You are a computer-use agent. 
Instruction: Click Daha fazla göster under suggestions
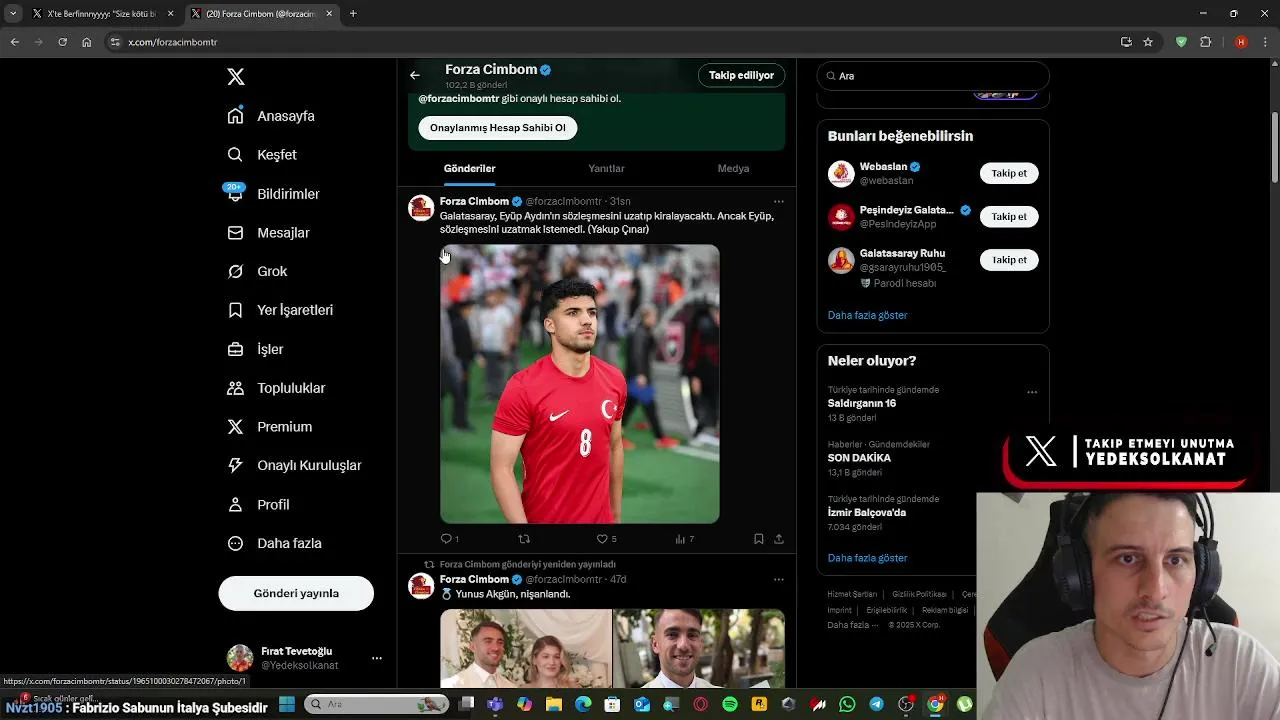click(867, 315)
